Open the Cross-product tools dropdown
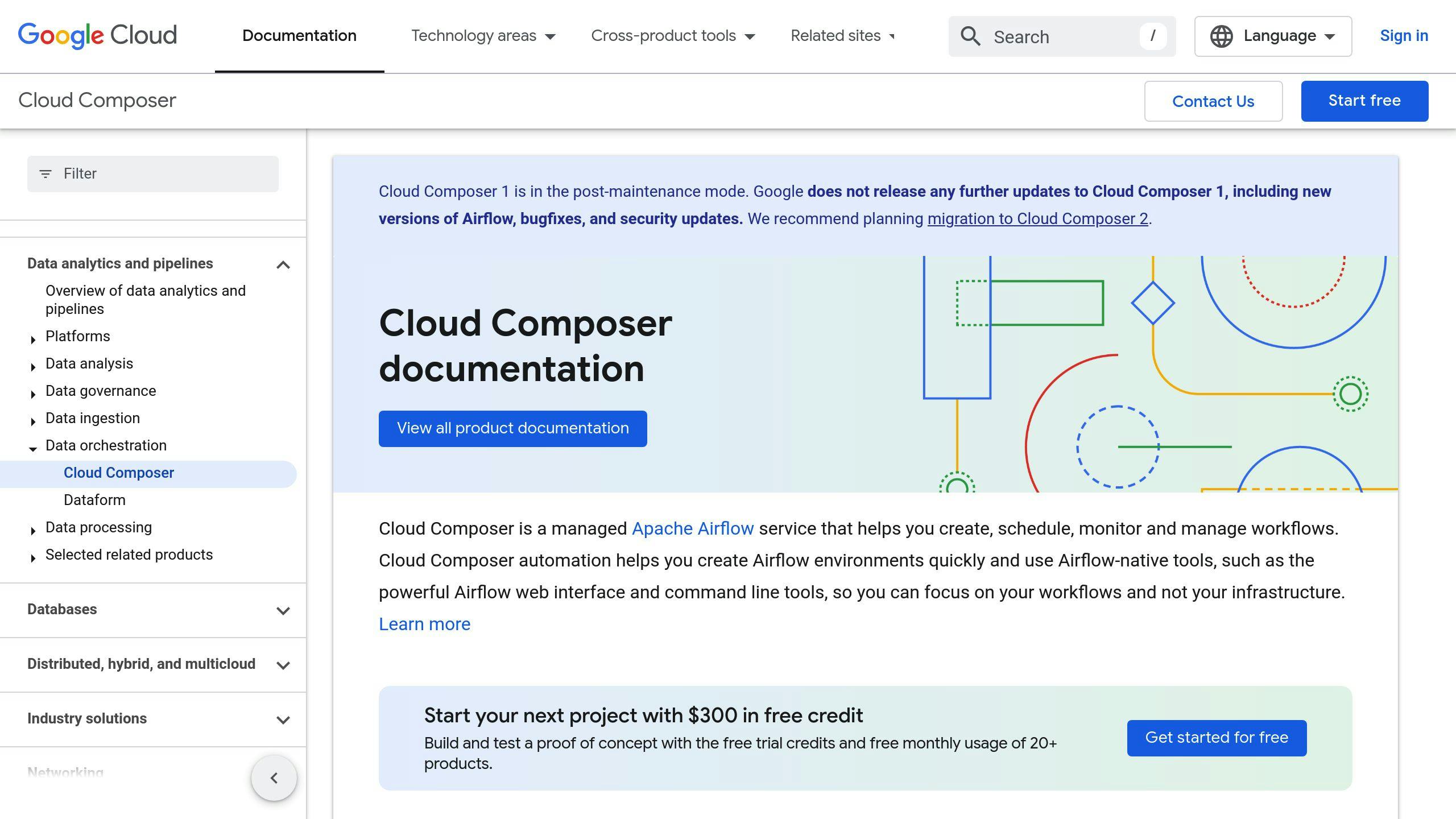 point(673,36)
